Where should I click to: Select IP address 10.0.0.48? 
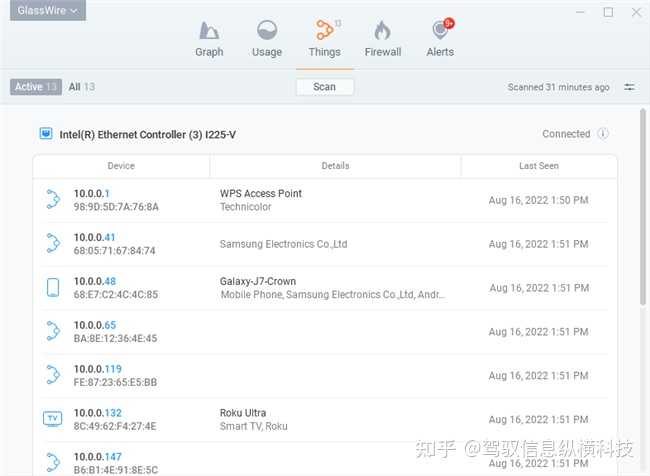[x=95, y=281]
